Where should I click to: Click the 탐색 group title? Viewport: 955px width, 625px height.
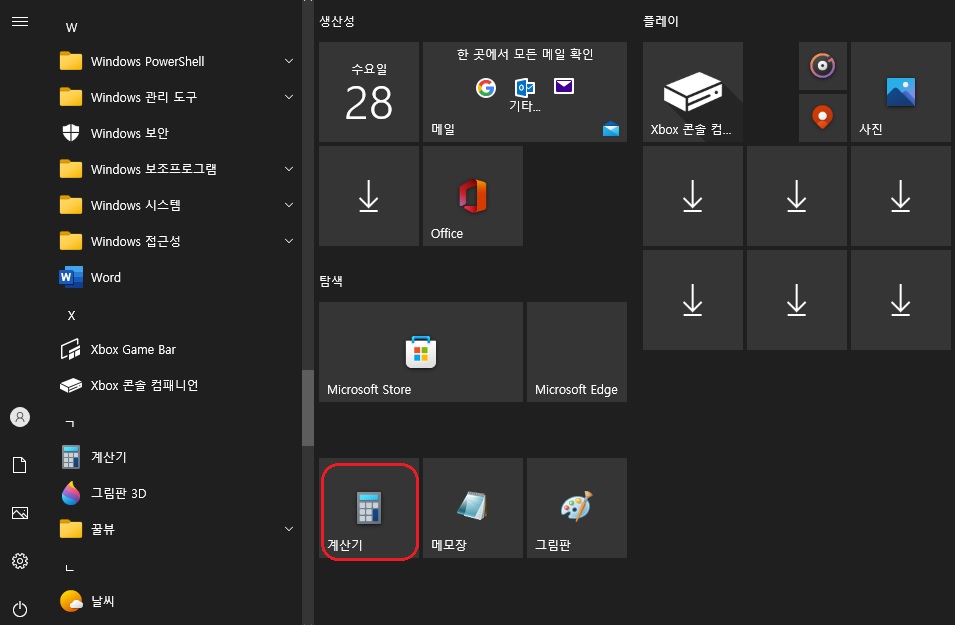(331, 281)
